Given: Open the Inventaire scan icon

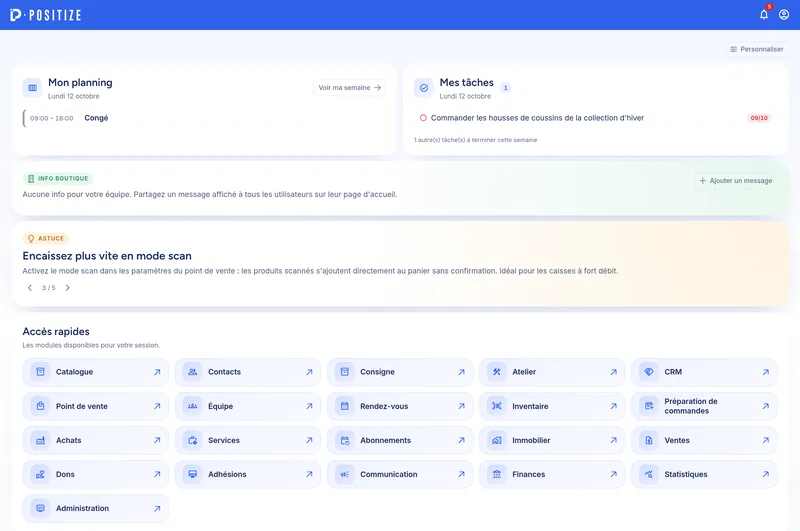Looking at the screenshot, I should pyautogui.click(x=496, y=406).
